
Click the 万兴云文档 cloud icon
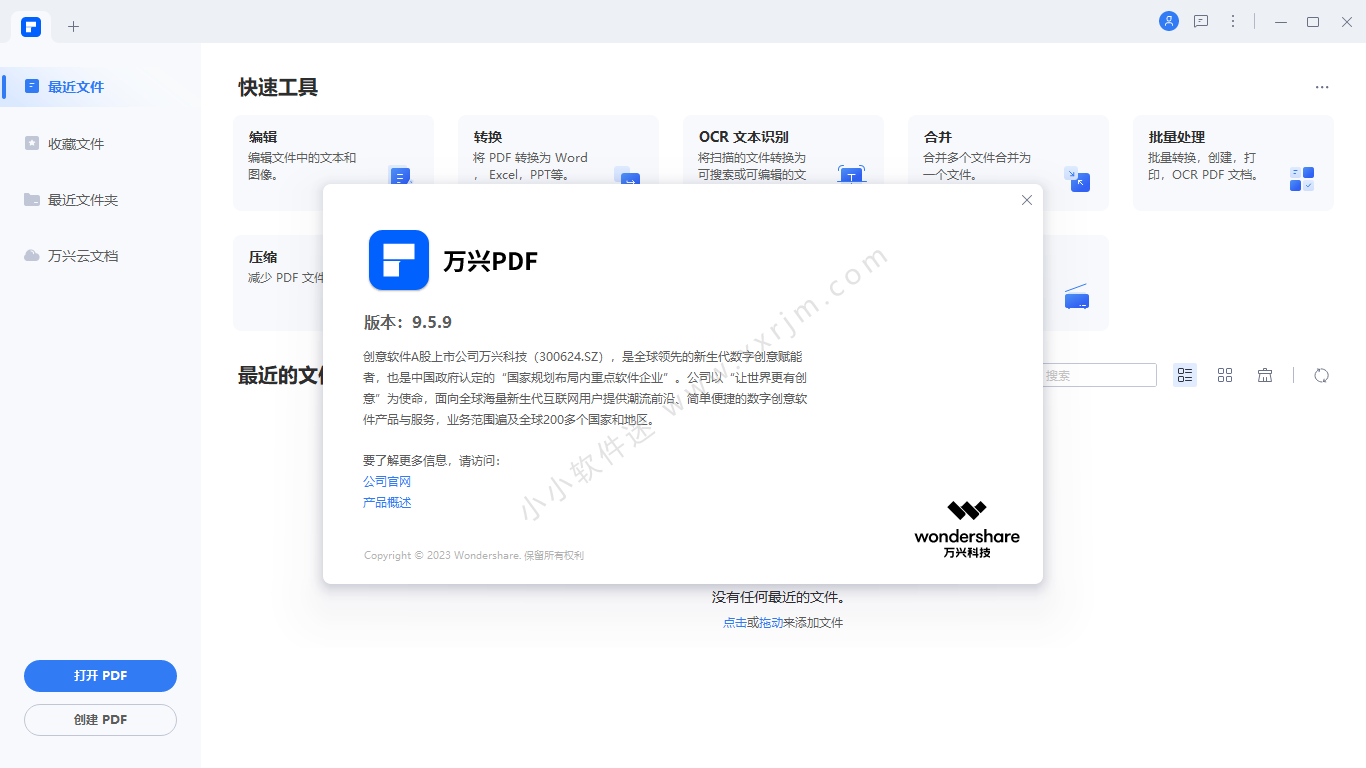click(32, 256)
